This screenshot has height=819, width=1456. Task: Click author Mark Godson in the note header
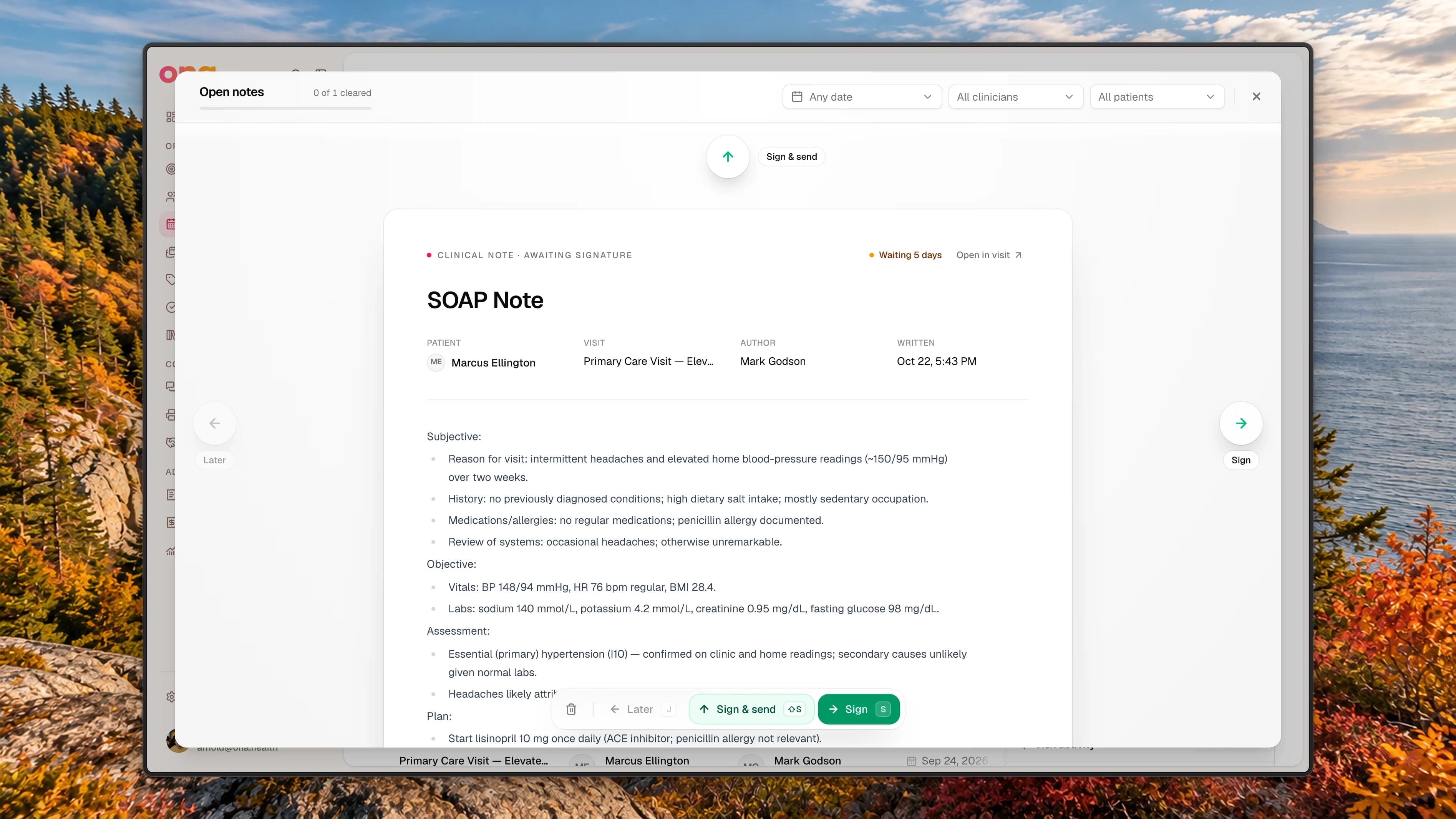(773, 361)
